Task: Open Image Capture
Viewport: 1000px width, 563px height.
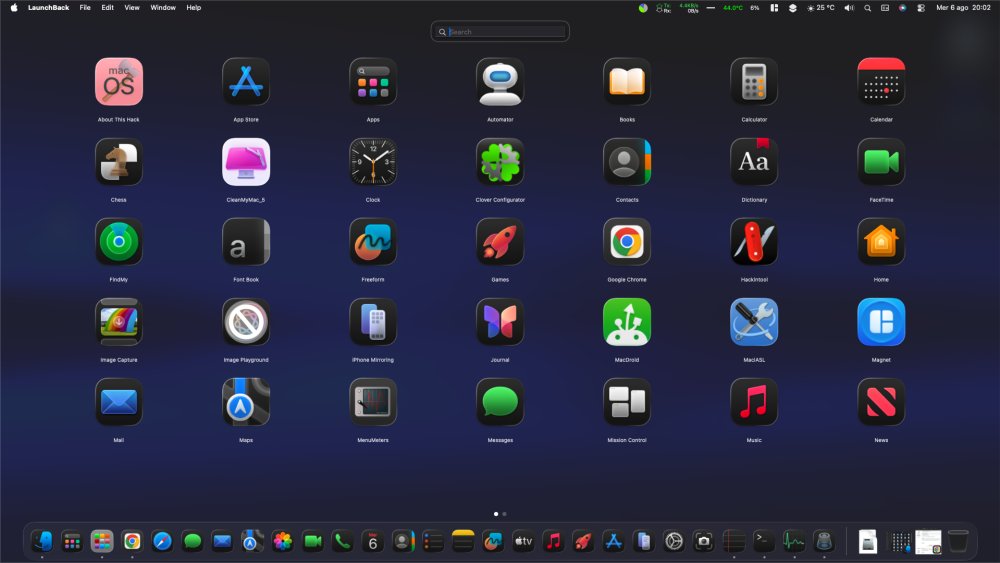Action: [x=119, y=322]
